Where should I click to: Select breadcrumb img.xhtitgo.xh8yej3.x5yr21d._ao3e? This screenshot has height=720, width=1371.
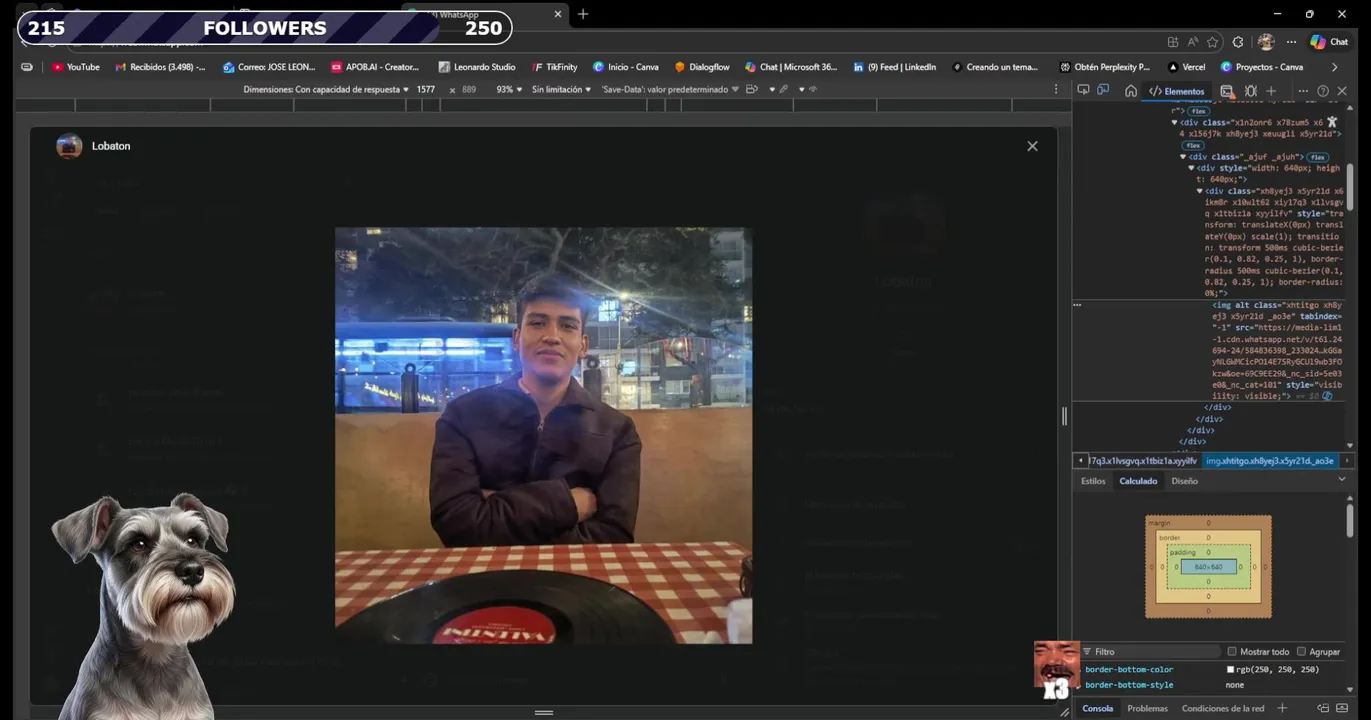pyautogui.click(x=1270, y=461)
